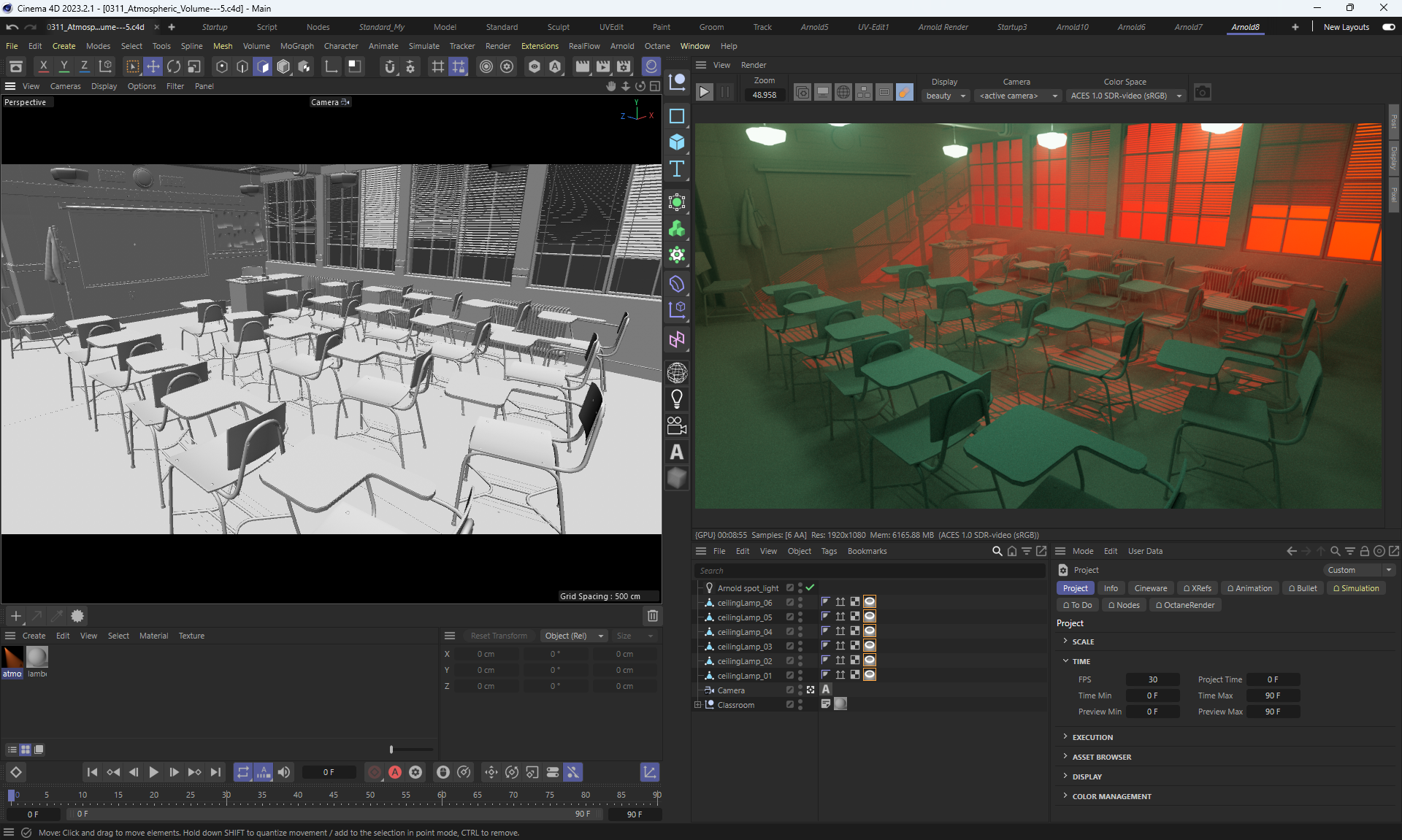Click the snapshot camera icon in render view
The height and width of the screenshot is (840, 1402).
click(x=1202, y=93)
